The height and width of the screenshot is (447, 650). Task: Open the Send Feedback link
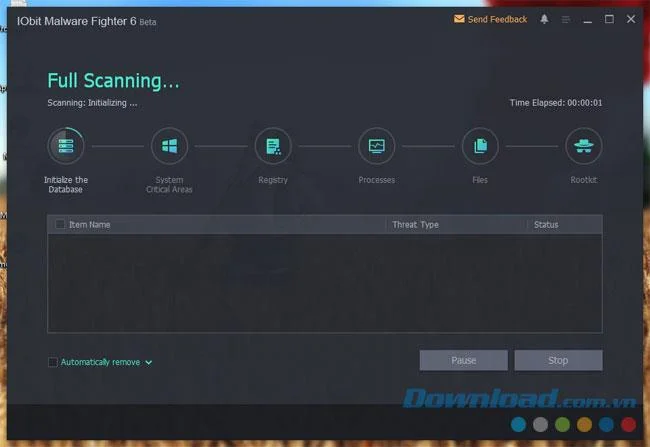point(497,19)
